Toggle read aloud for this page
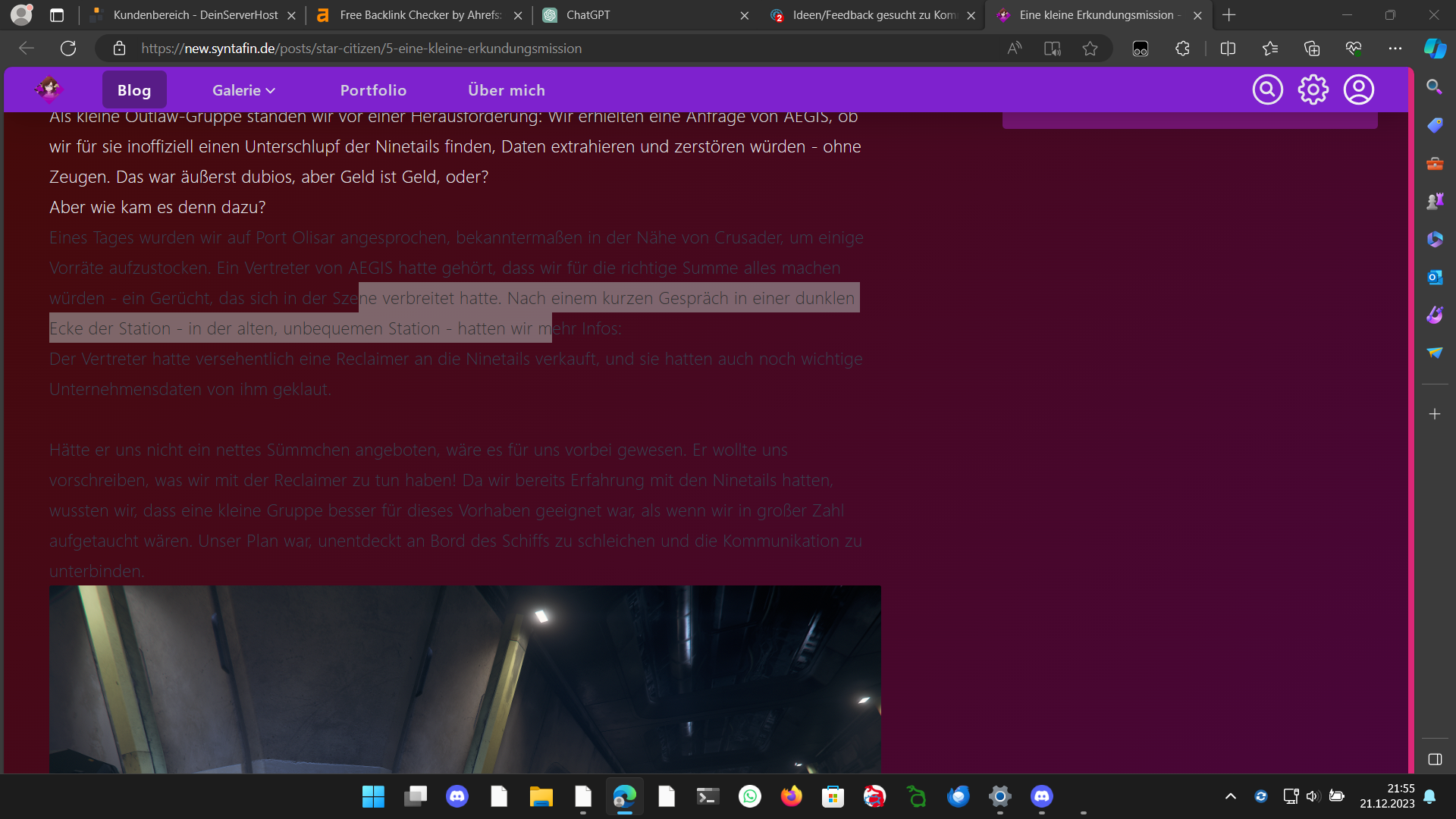The height and width of the screenshot is (819, 1456). point(1014,49)
